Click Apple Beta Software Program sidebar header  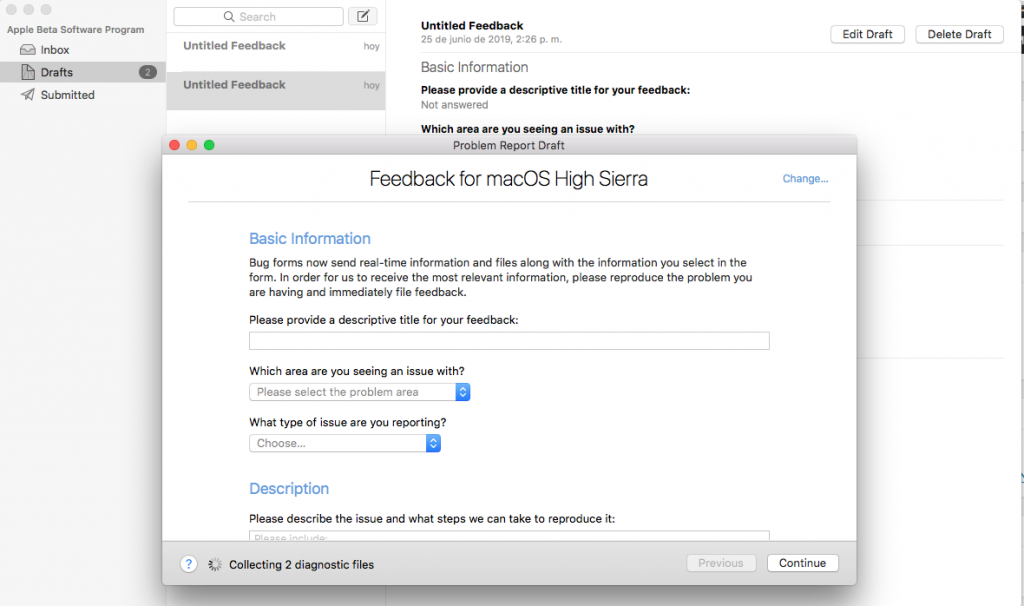click(76, 29)
